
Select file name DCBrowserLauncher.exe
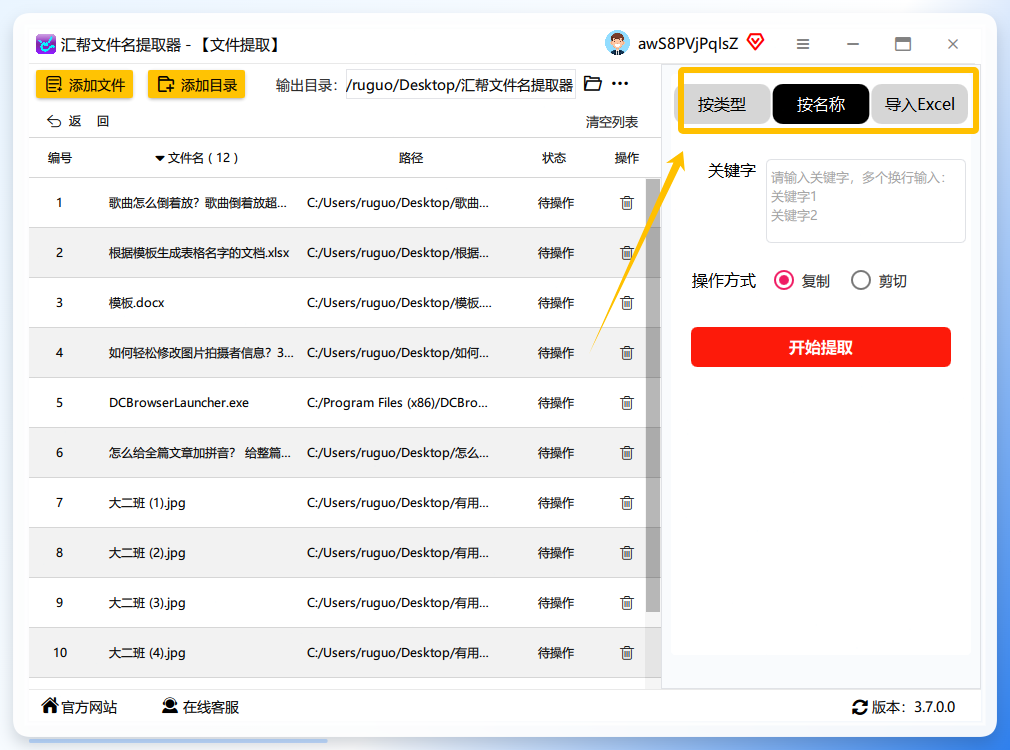[x=178, y=403]
